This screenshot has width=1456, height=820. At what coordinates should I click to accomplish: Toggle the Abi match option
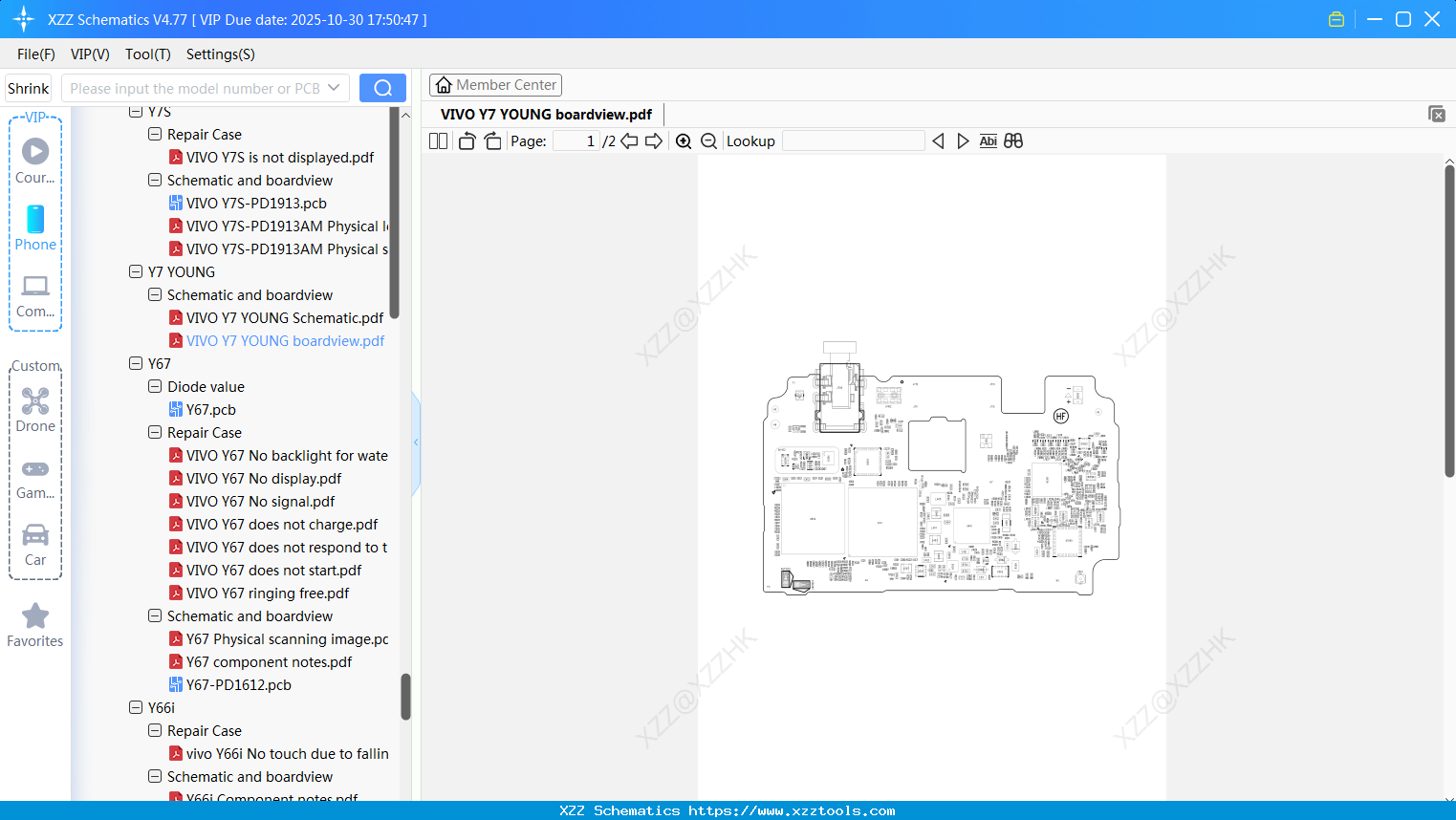tap(989, 141)
